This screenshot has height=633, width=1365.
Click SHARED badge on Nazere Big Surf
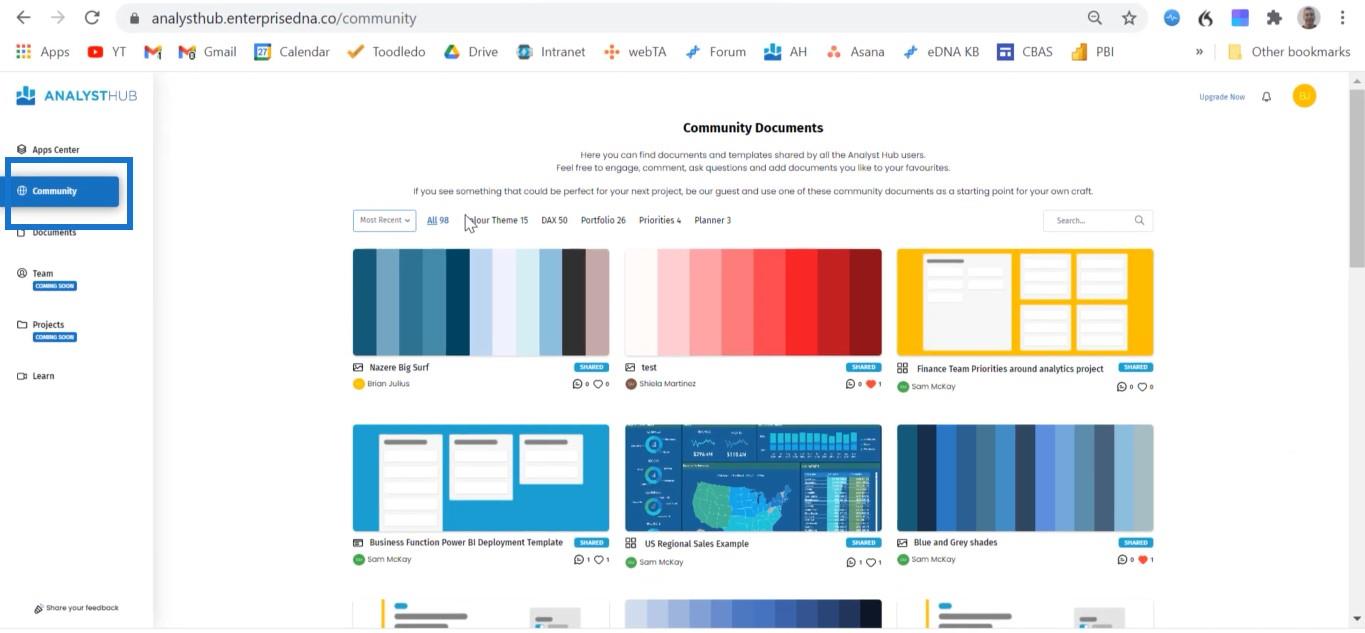(x=592, y=367)
